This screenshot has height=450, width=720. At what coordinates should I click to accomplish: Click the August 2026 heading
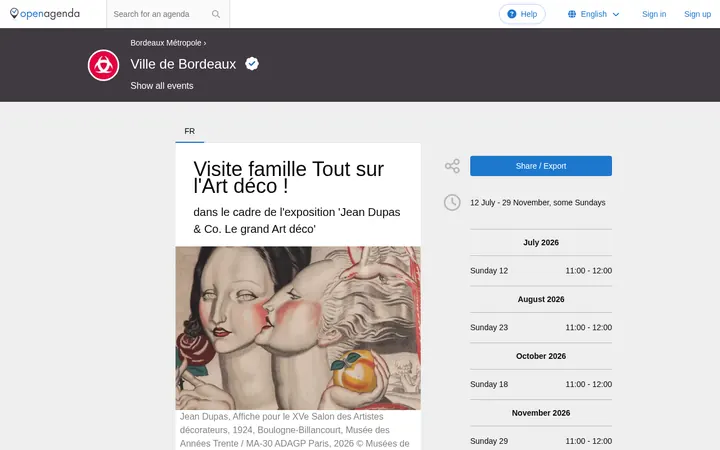pos(540,299)
